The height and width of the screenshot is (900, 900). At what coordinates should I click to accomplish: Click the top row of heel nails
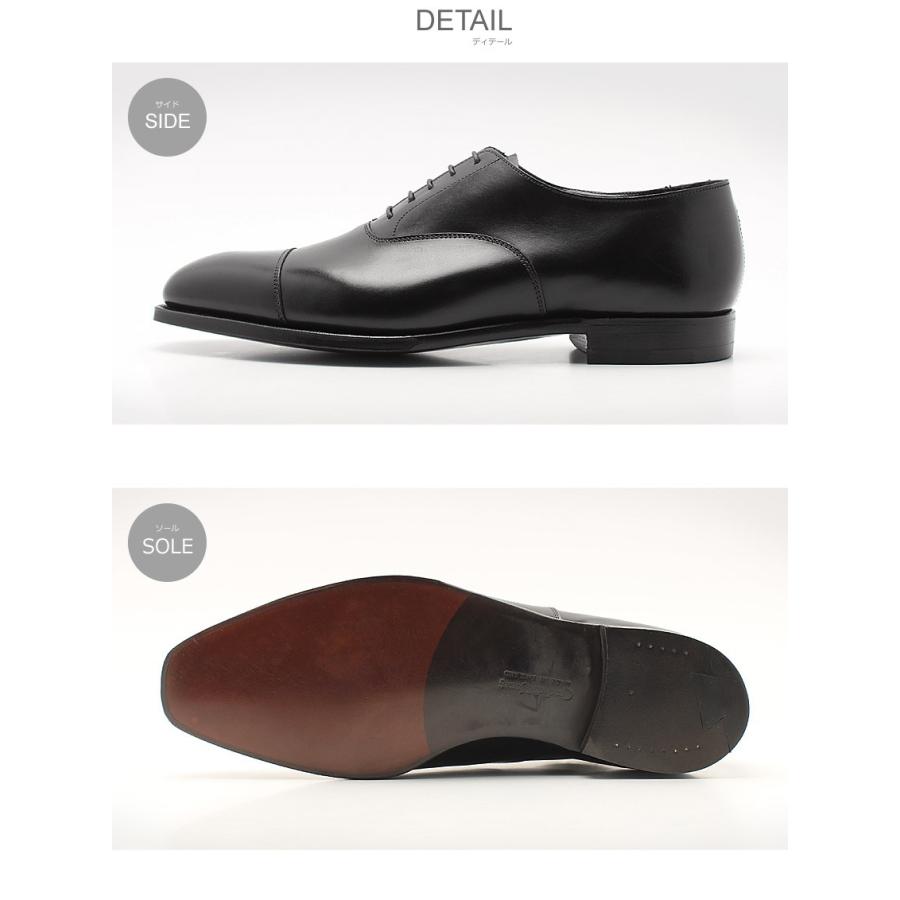tap(662, 649)
